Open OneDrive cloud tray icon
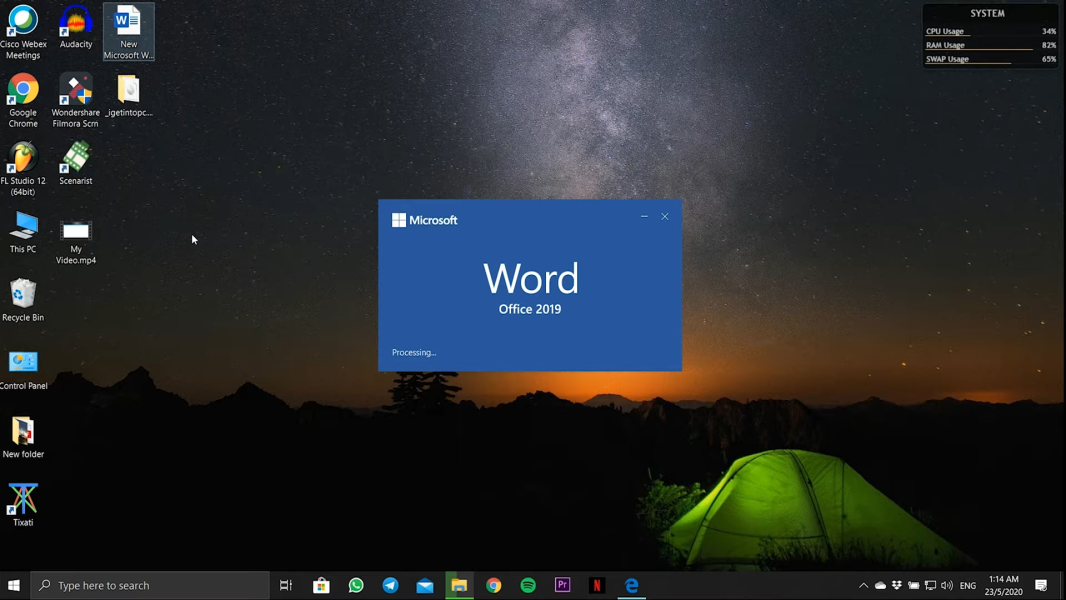1066x600 pixels. [x=880, y=585]
